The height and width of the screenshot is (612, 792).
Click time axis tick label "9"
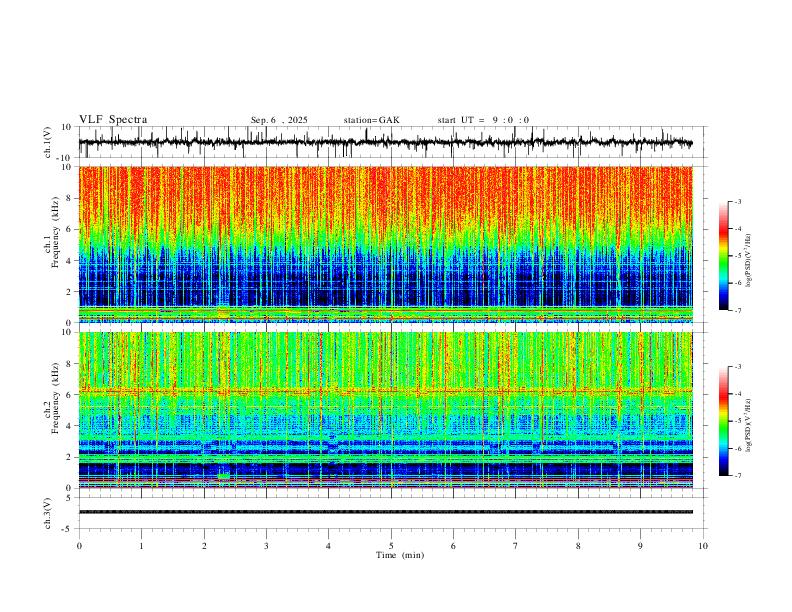(x=640, y=546)
